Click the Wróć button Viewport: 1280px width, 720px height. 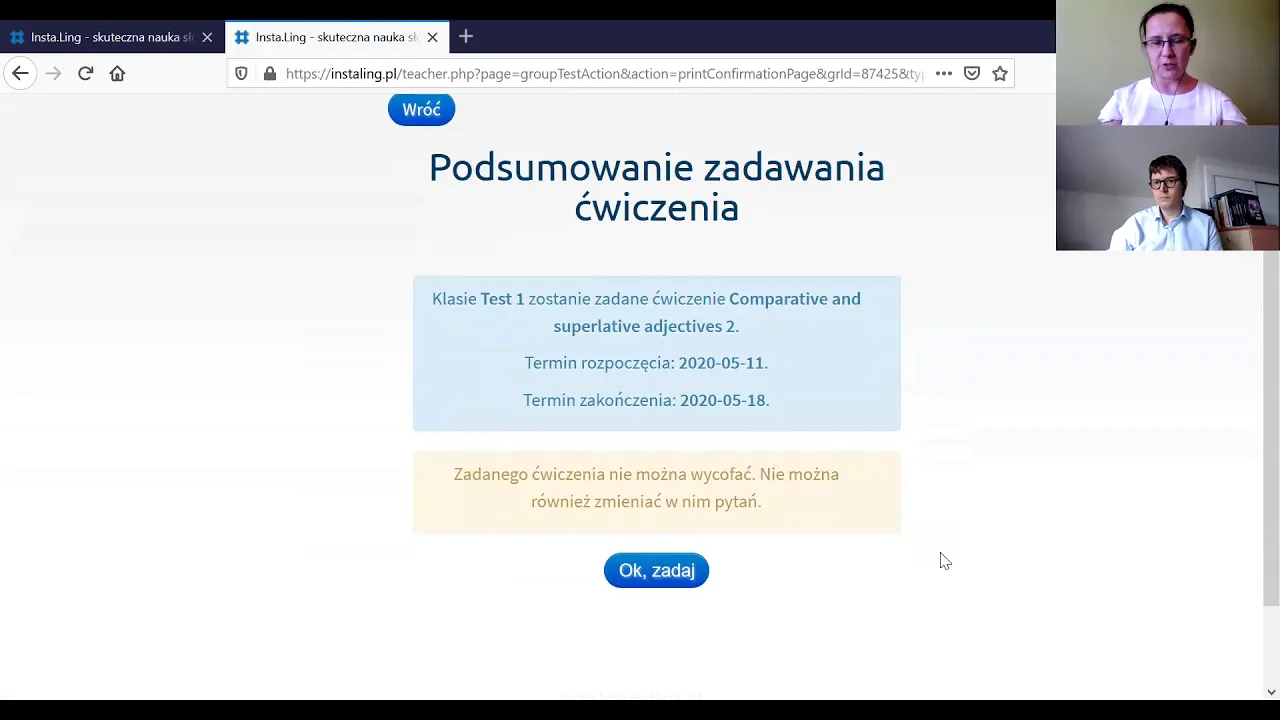click(421, 109)
